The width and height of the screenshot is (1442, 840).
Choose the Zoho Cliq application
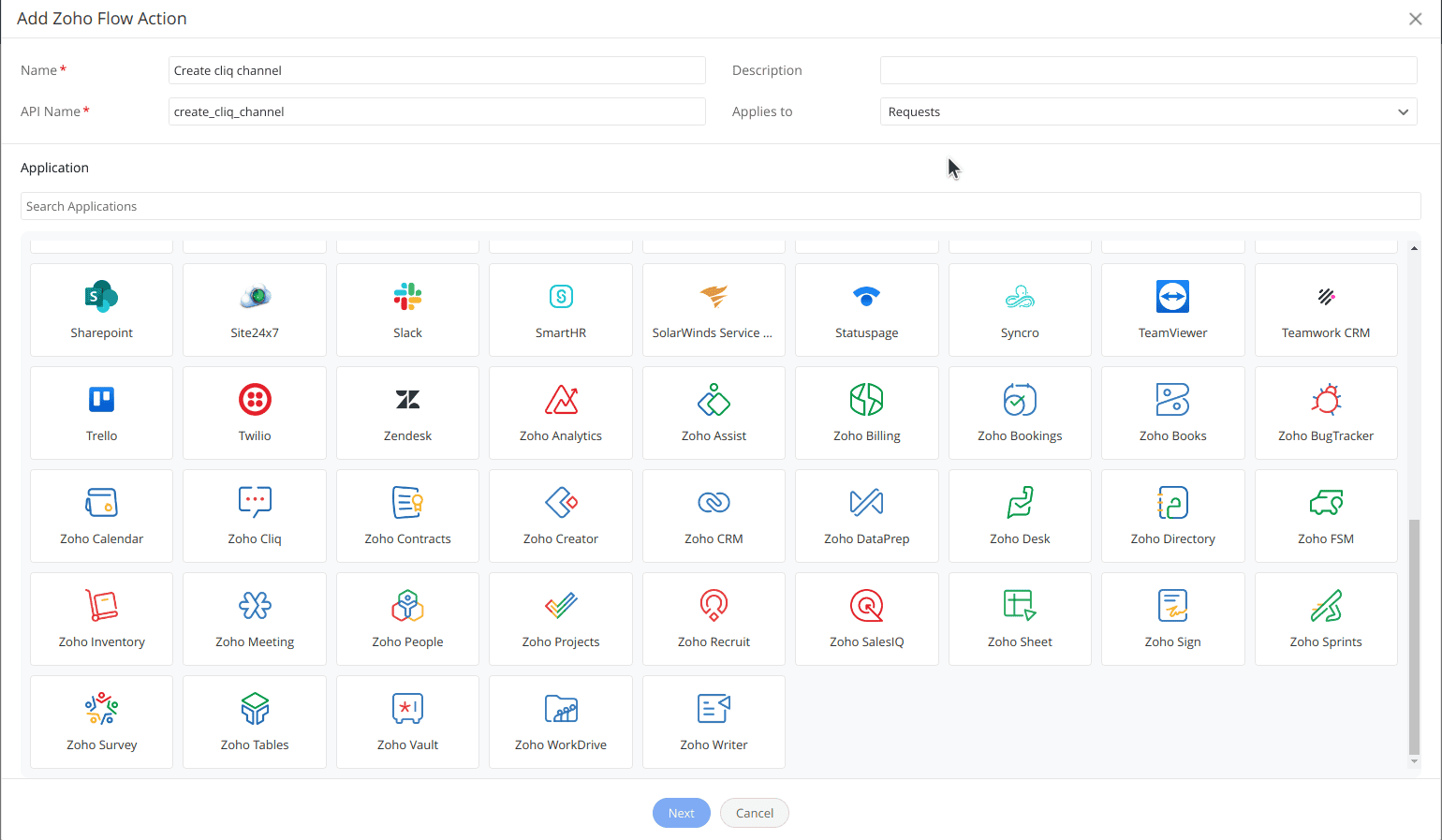pos(255,516)
